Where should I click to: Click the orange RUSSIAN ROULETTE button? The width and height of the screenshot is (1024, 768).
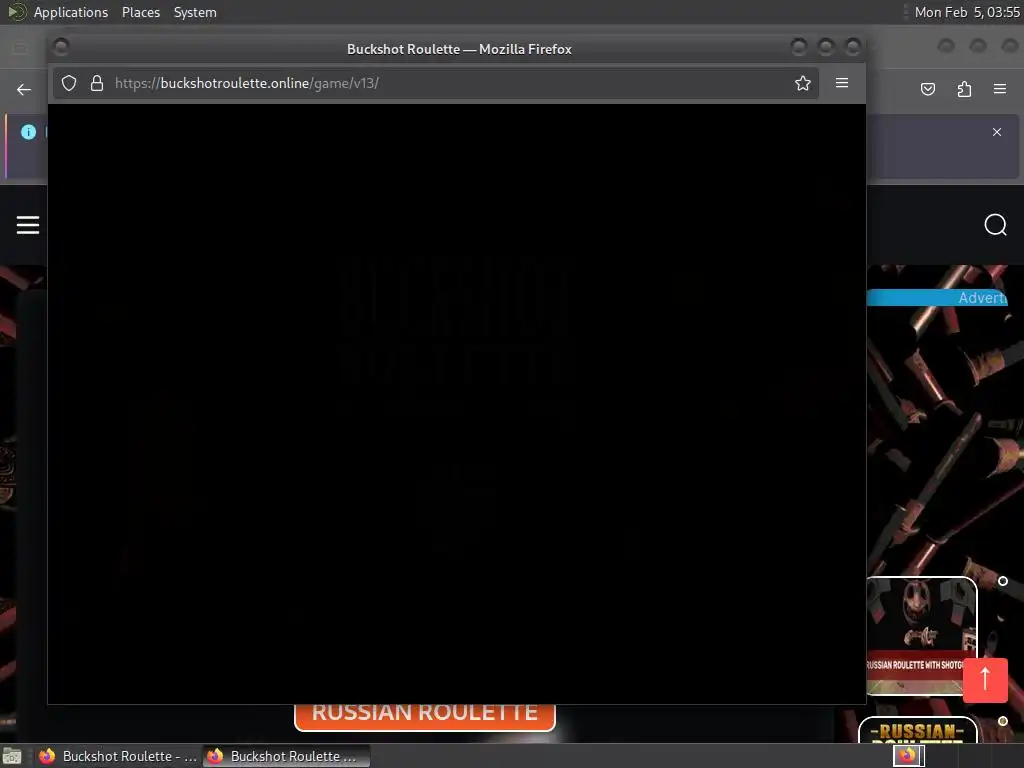coord(424,717)
